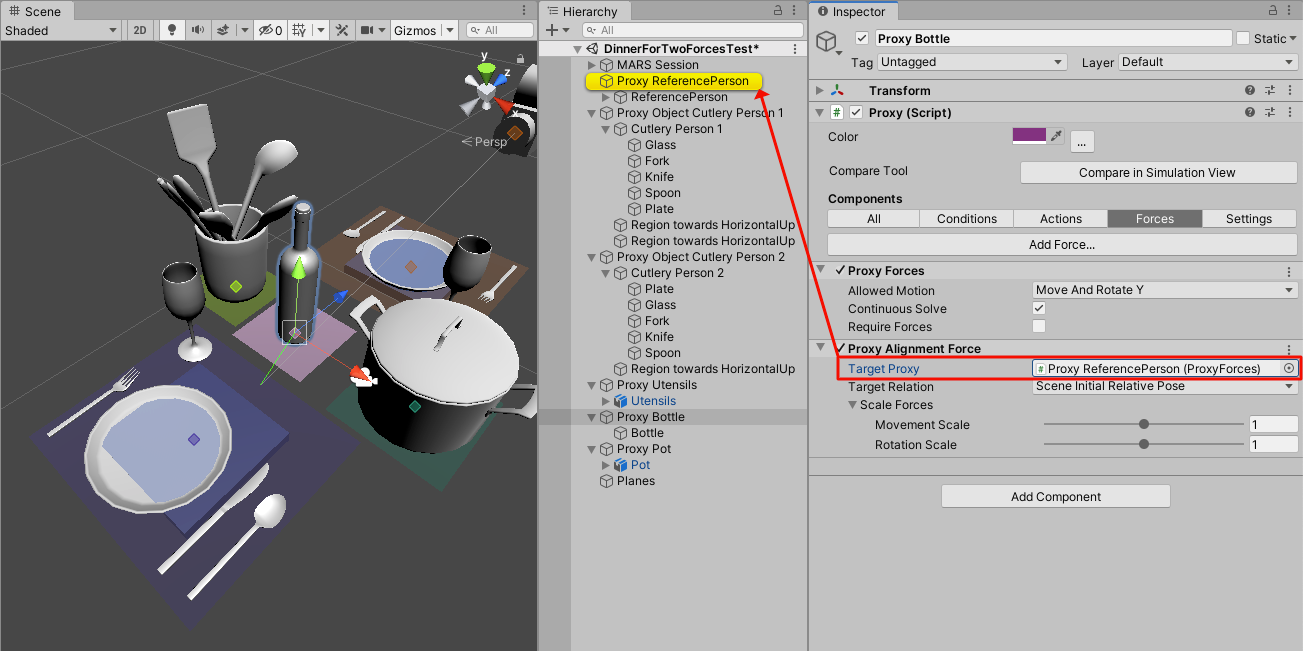The image size is (1303, 651).
Task: Check the Static checkbox
Action: click(x=1243, y=39)
